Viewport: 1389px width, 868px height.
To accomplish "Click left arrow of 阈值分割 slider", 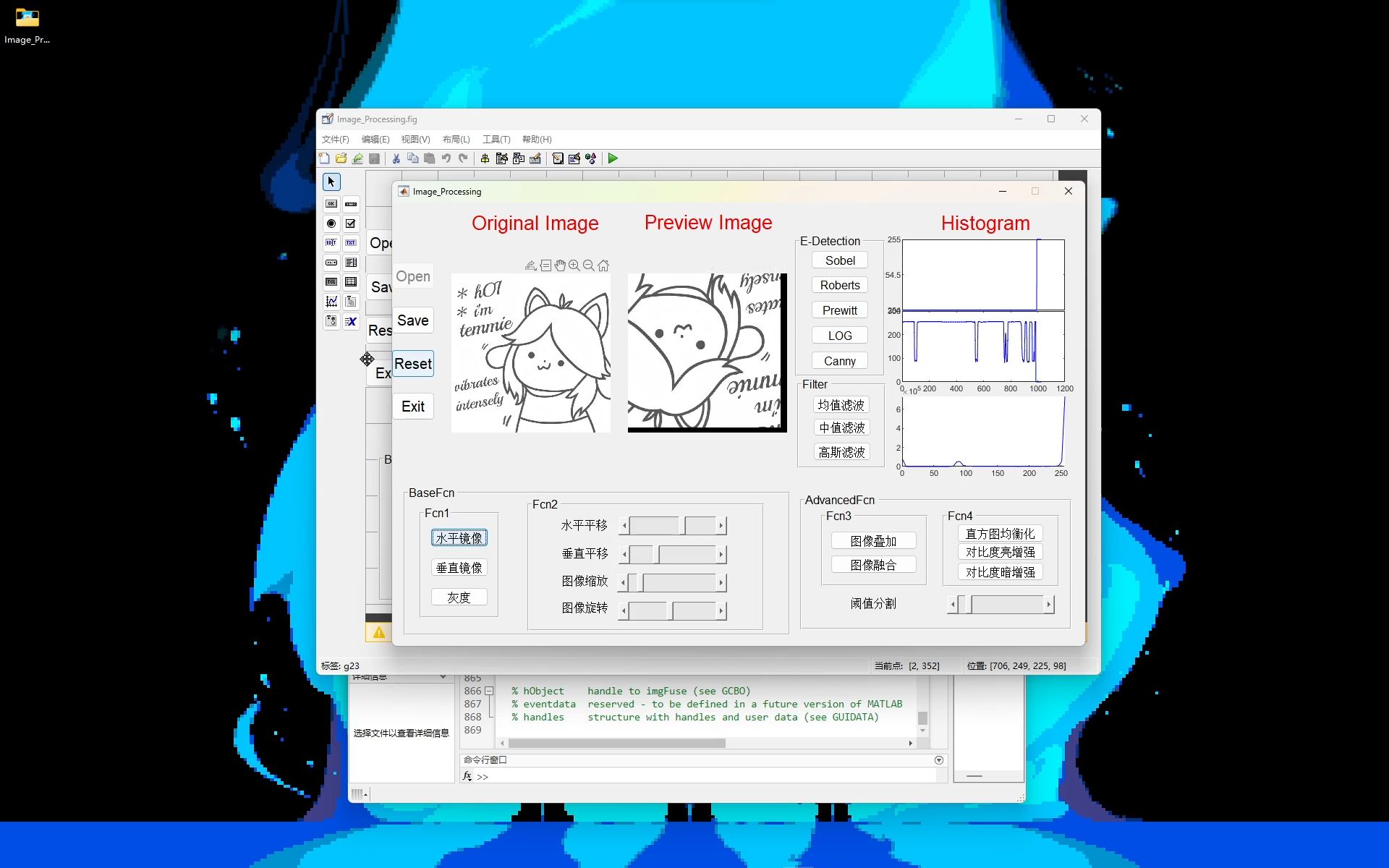I will click(953, 605).
